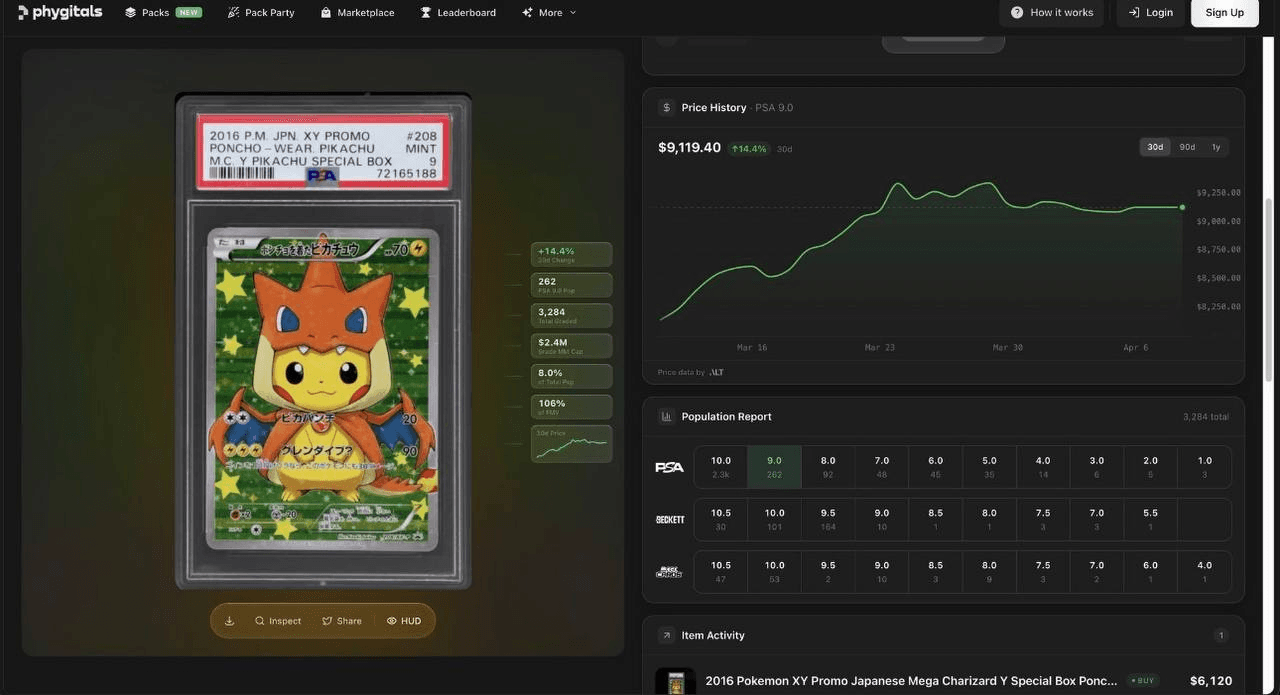
Task: Click the ALT price data logo
Action: click(716, 372)
